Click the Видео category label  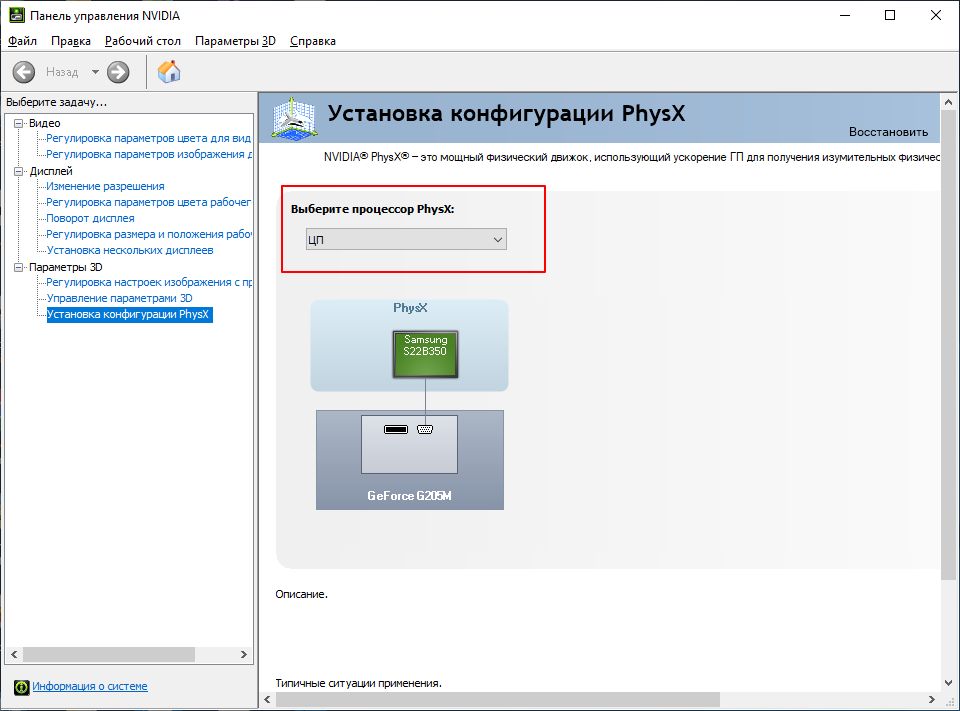point(45,123)
